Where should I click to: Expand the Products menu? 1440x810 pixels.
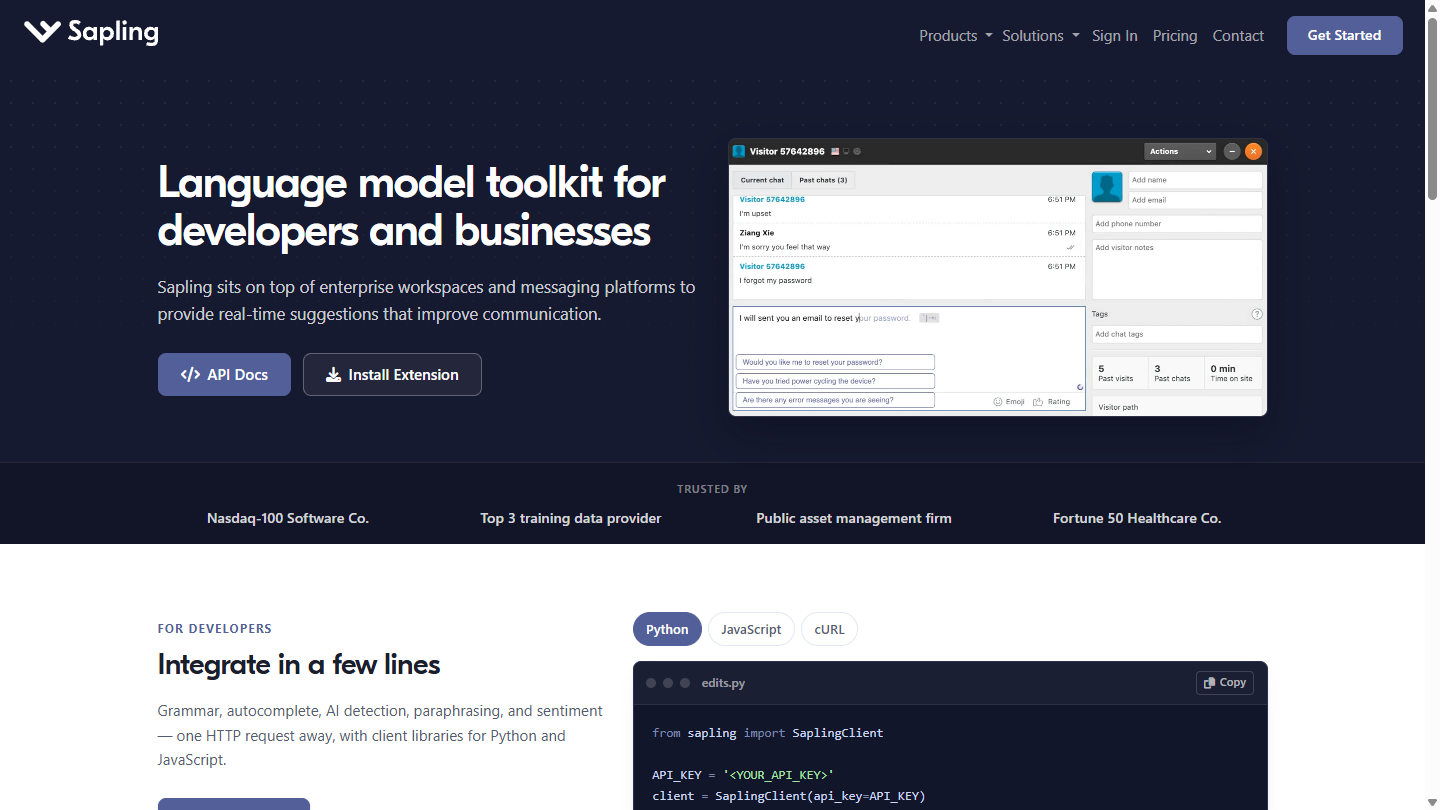coord(956,35)
